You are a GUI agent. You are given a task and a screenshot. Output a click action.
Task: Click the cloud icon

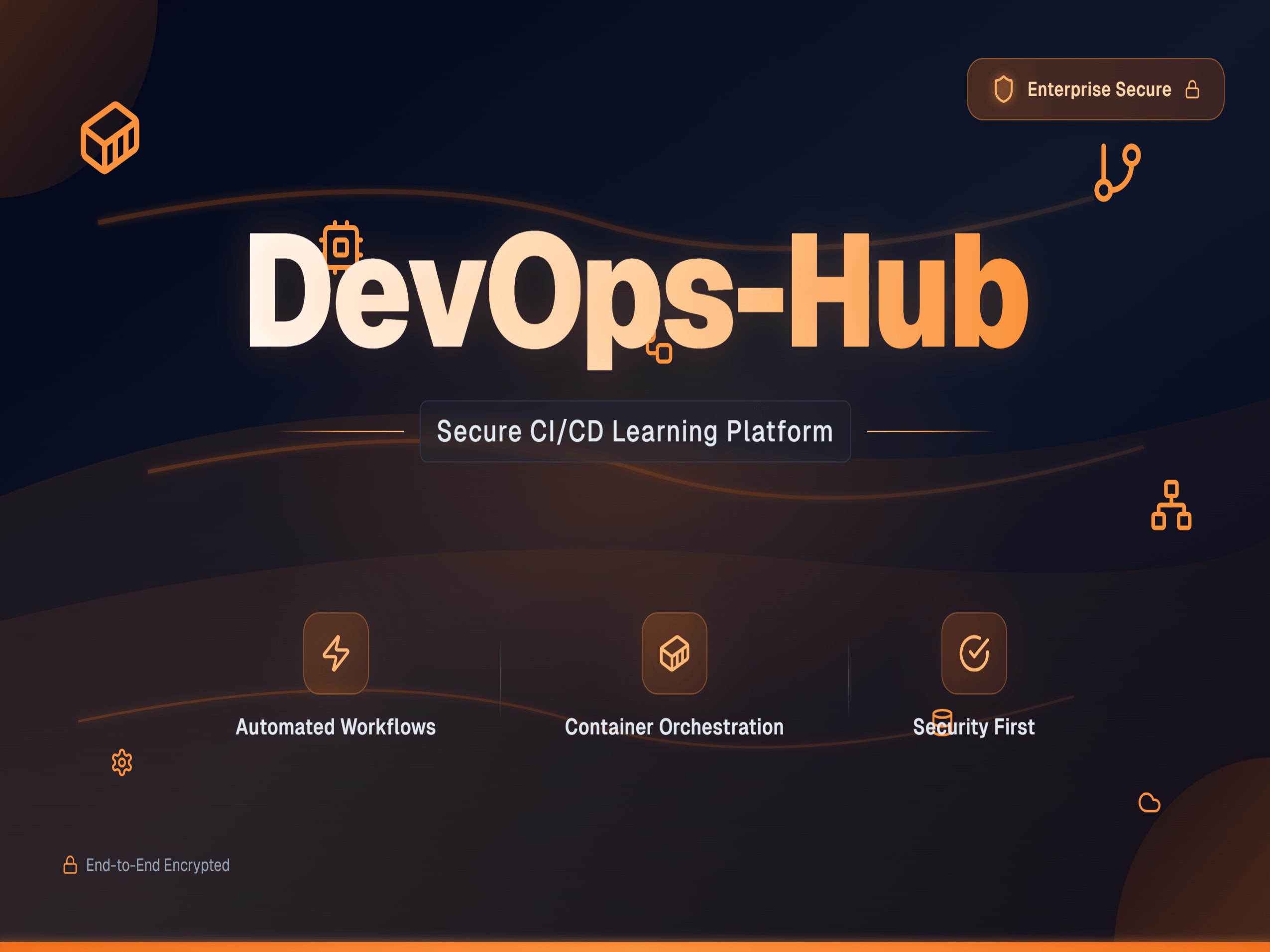1149,803
